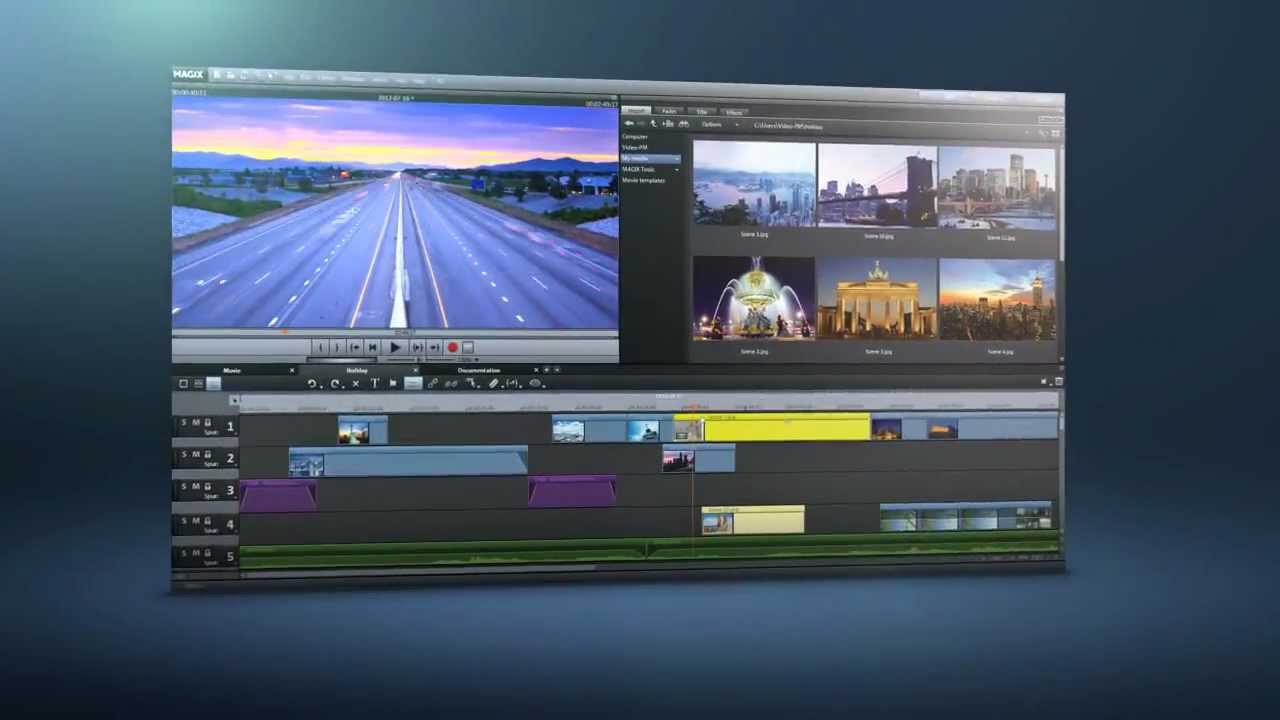Open the Movie project tab

pos(232,370)
